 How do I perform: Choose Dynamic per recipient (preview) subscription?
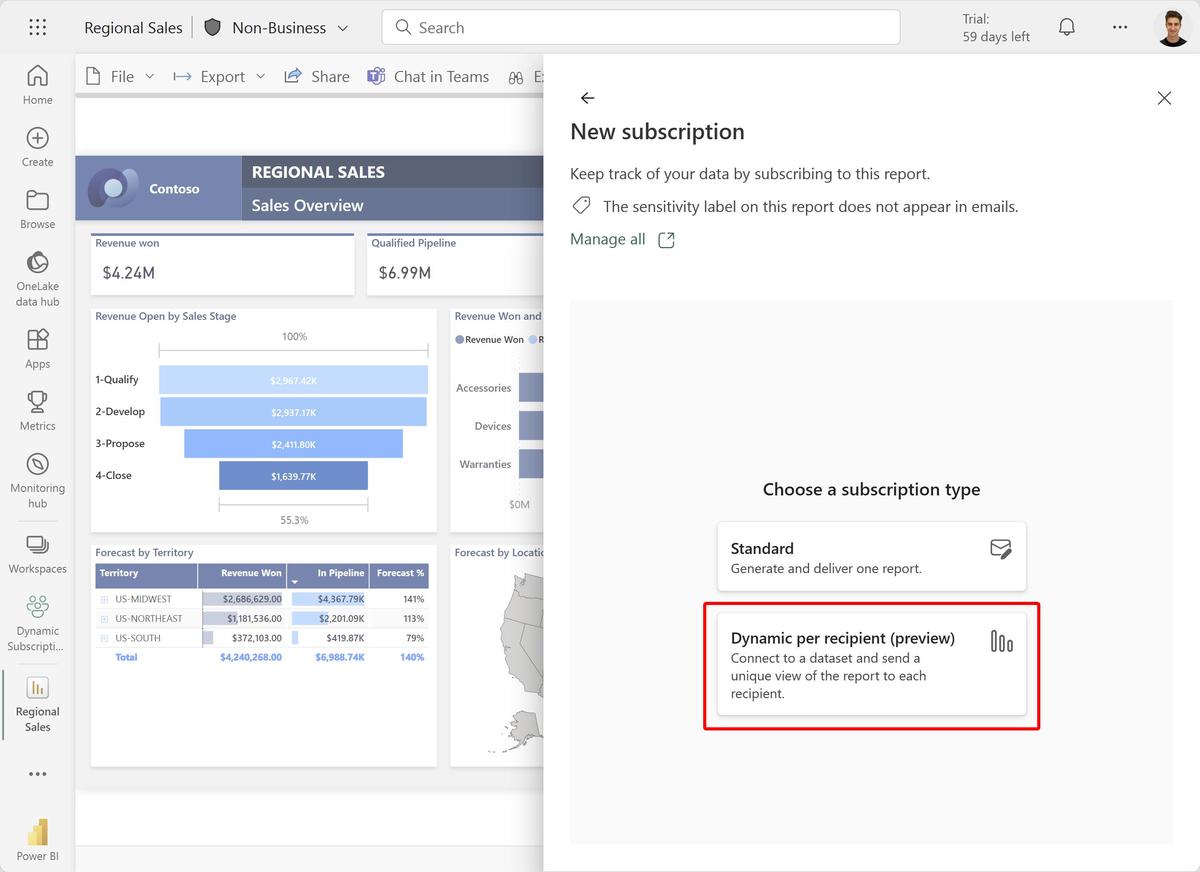tap(871, 664)
